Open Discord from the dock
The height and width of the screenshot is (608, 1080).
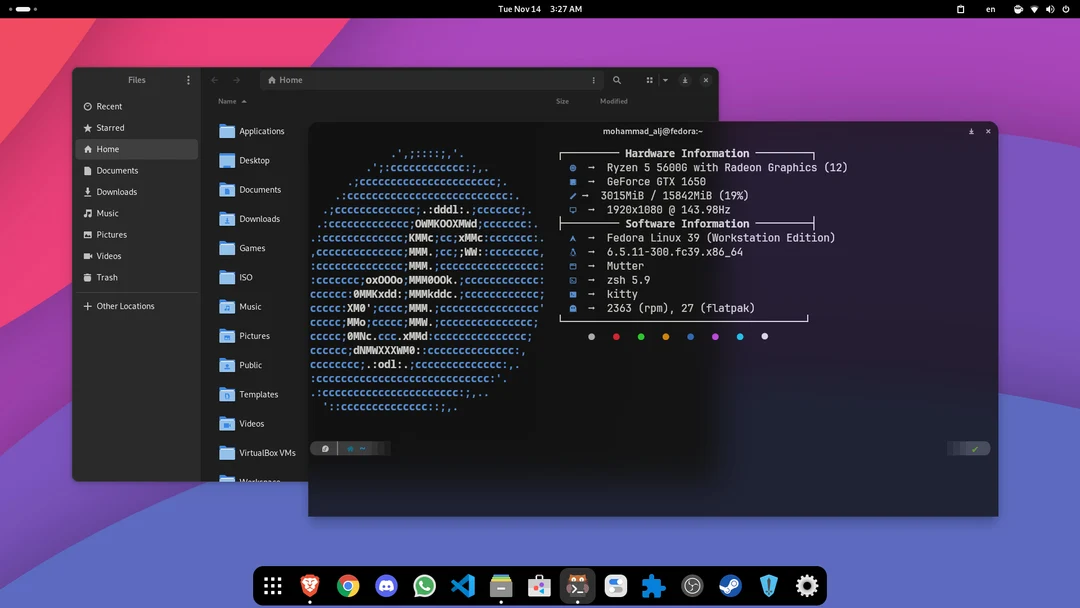[386, 586]
